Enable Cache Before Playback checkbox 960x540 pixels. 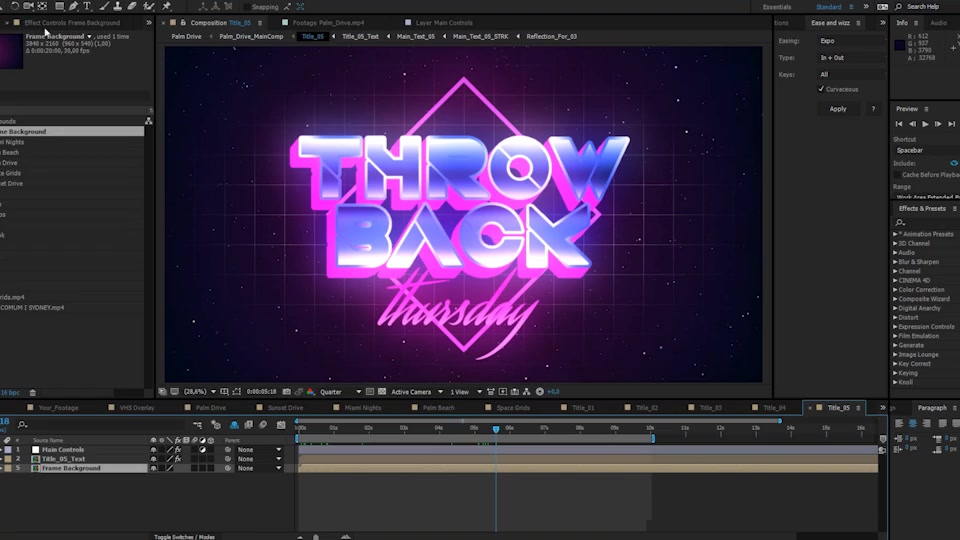[x=898, y=174]
